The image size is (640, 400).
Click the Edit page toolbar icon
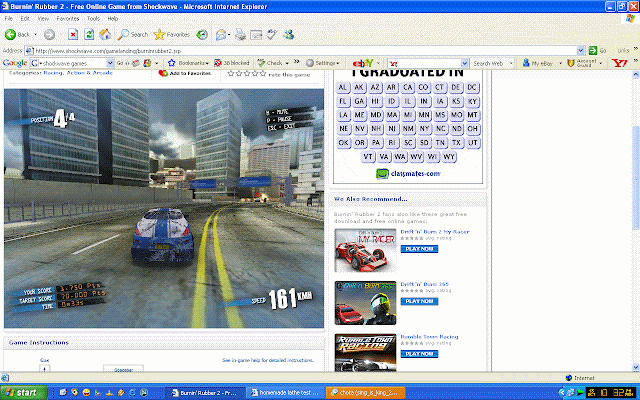[256, 35]
